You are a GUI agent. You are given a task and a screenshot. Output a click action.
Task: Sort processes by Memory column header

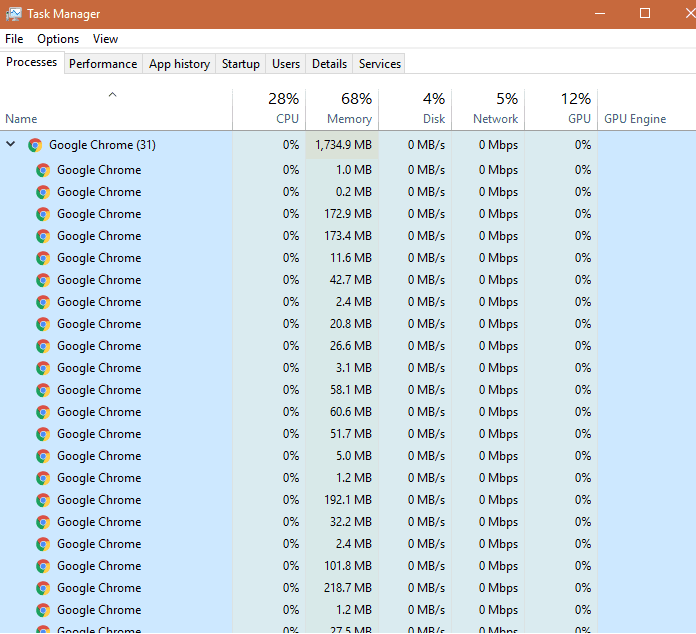(349, 119)
